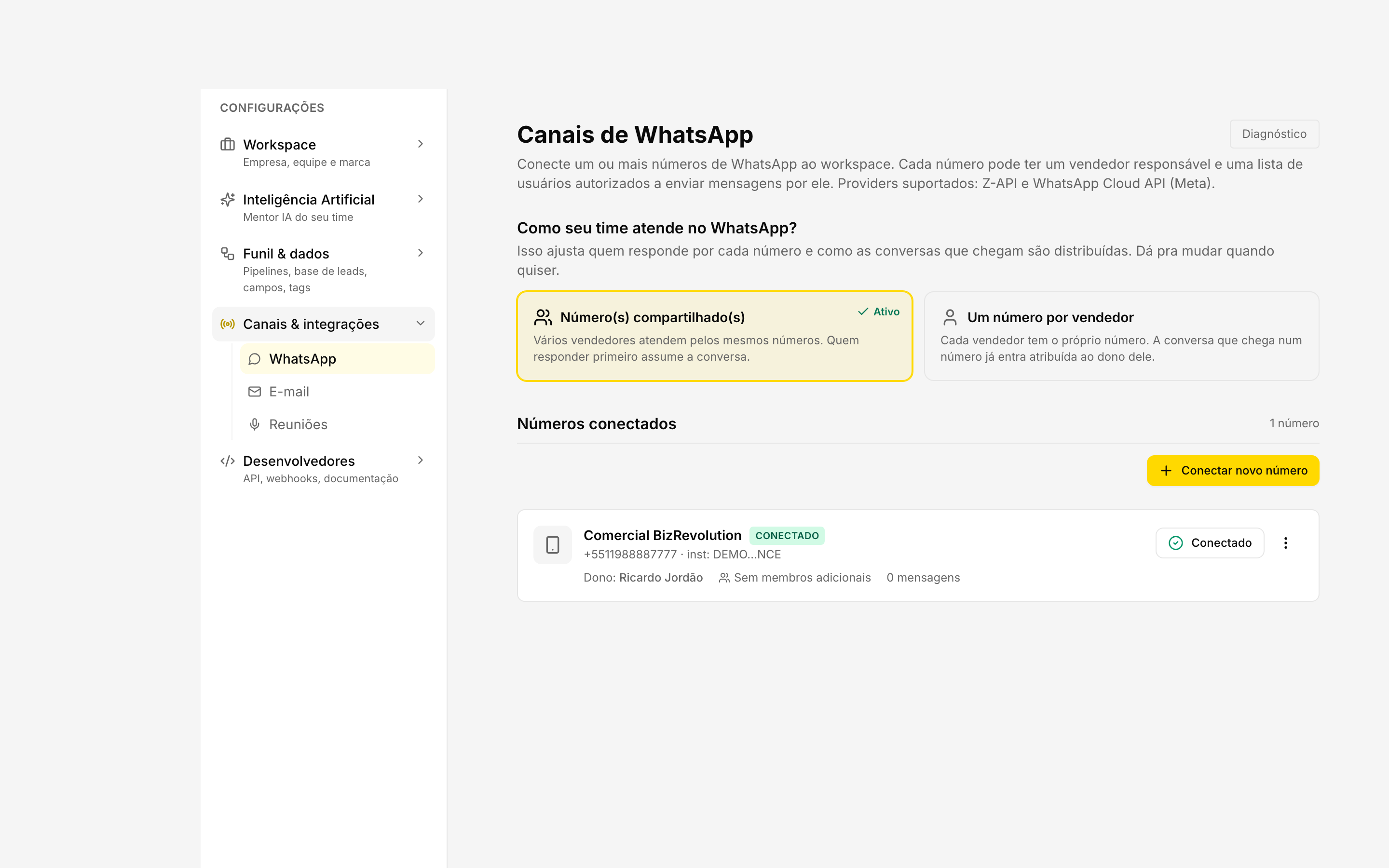The height and width of the screenshot is (868, 1389).
Task: Click the Conectado status button
Action: tap(1210, 543)
